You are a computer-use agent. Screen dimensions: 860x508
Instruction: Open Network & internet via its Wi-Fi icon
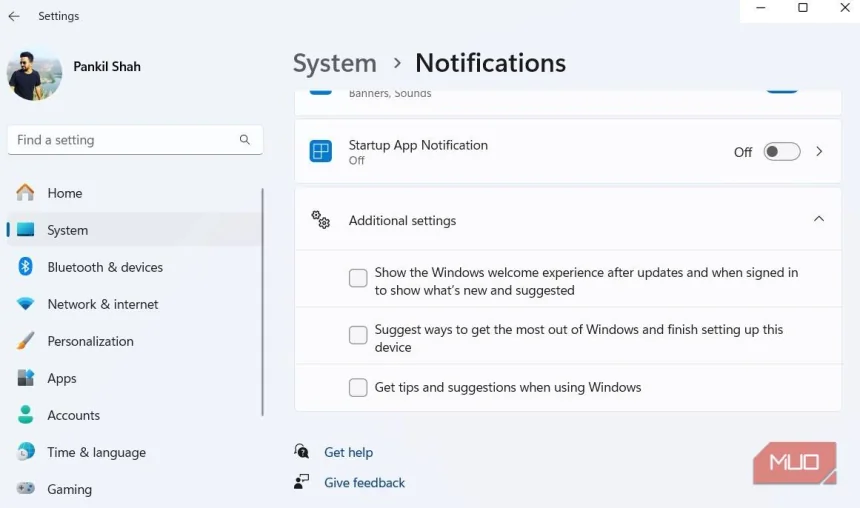[26, 304]
